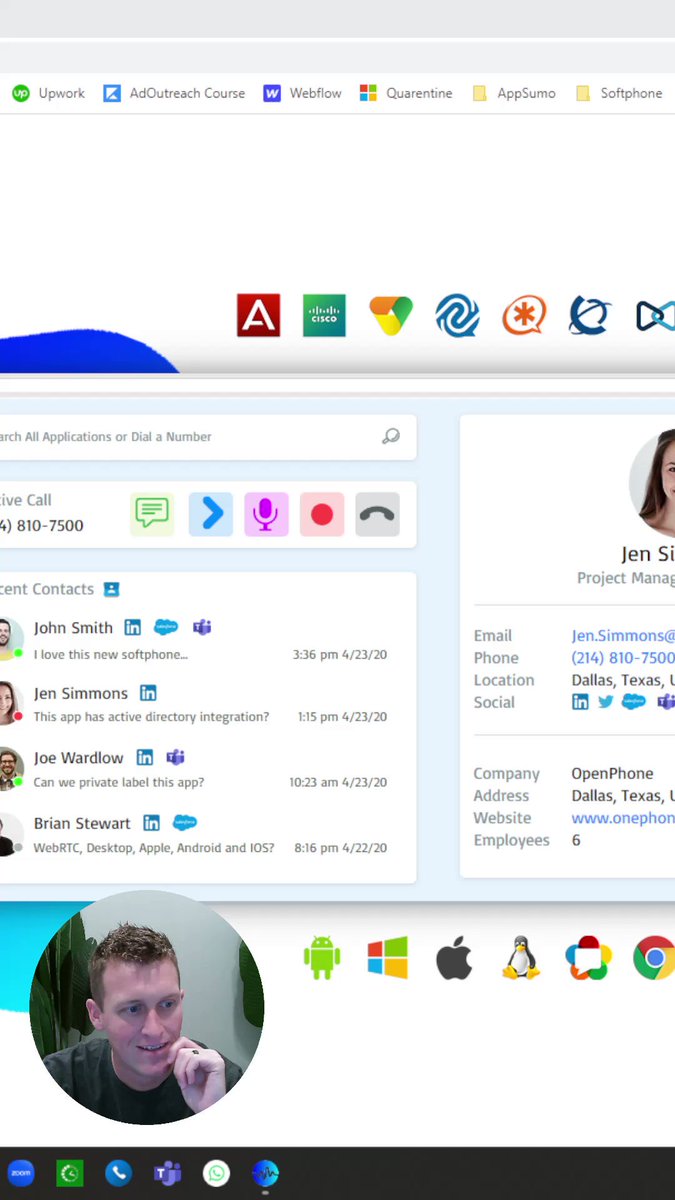Open John Smith's LinkedIn icon

(132, 627)
